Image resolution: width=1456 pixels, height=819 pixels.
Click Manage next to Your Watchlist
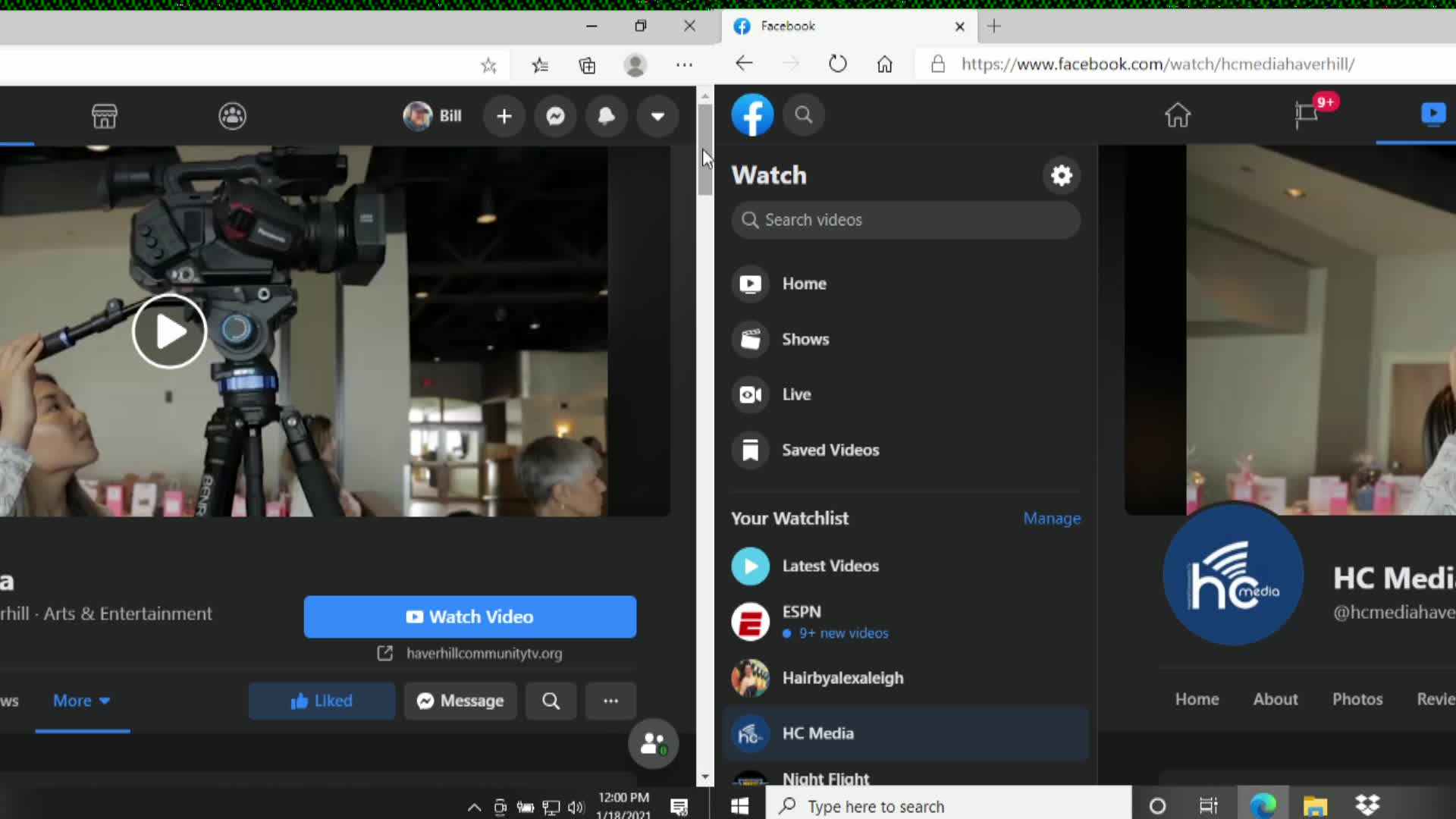pyautogui.click(x=1052, y=518)
